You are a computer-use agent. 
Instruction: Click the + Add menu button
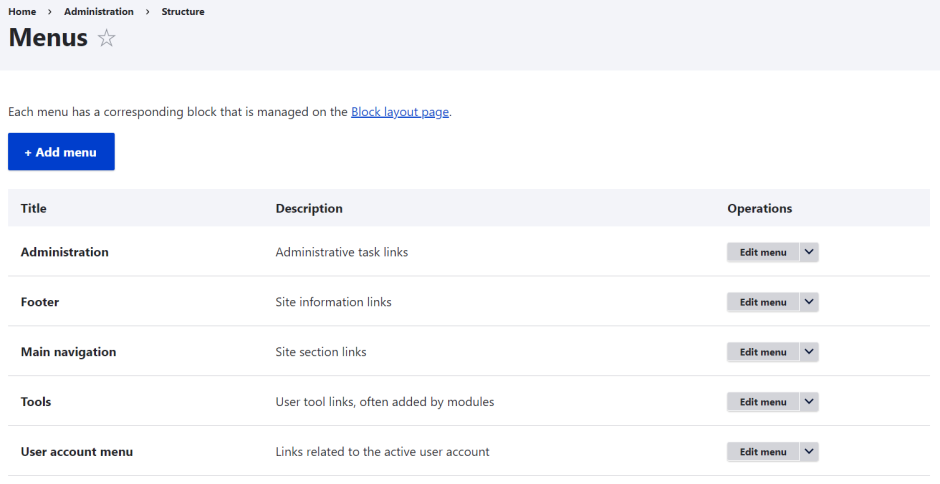(x=61, y=152)
